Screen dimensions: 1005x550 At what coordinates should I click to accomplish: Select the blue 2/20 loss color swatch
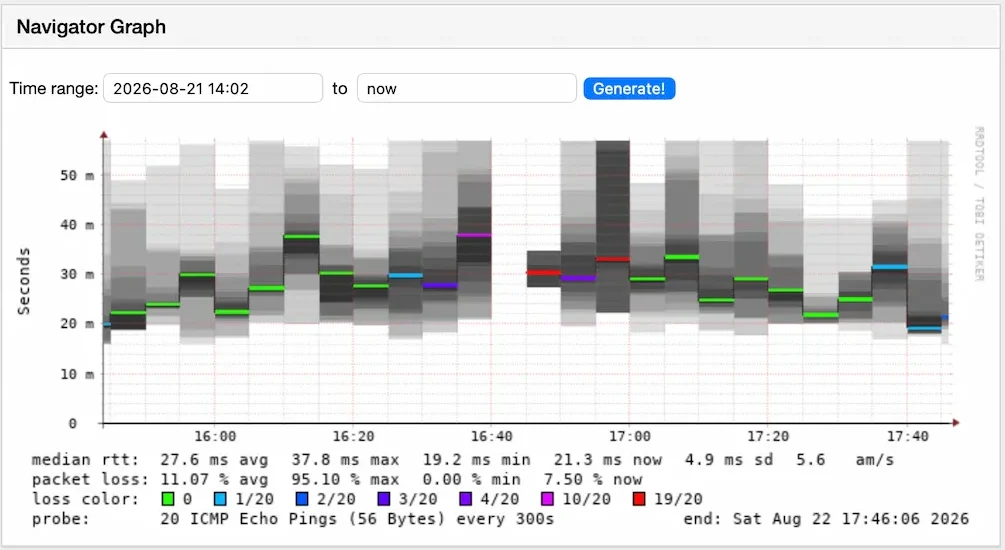tap(302, 499)
